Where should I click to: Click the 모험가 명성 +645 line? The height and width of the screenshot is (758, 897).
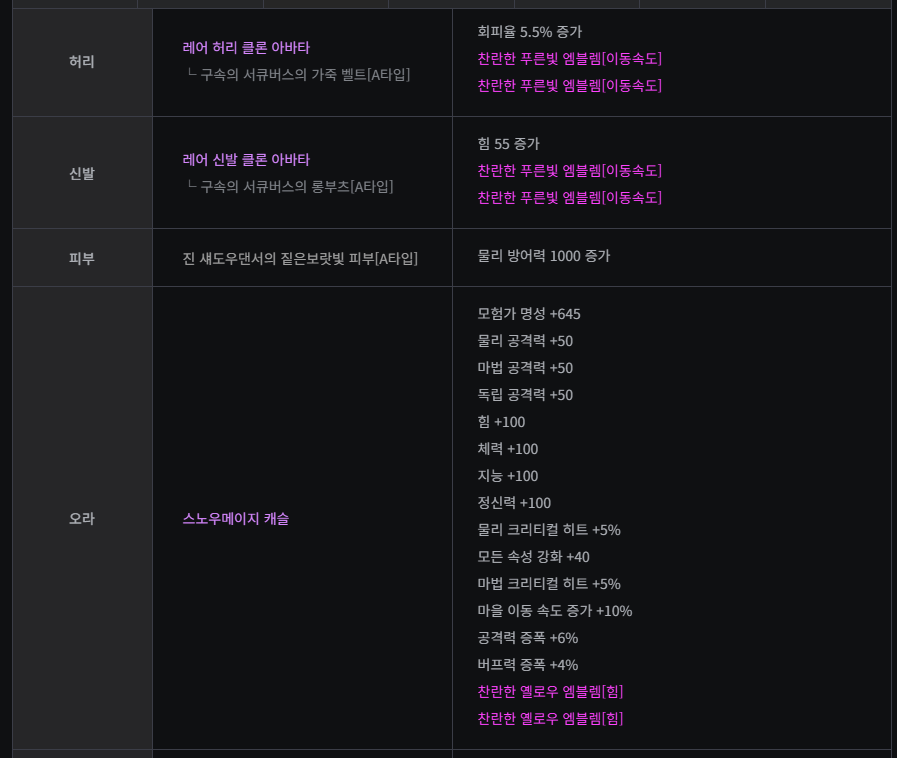(529, 314)
